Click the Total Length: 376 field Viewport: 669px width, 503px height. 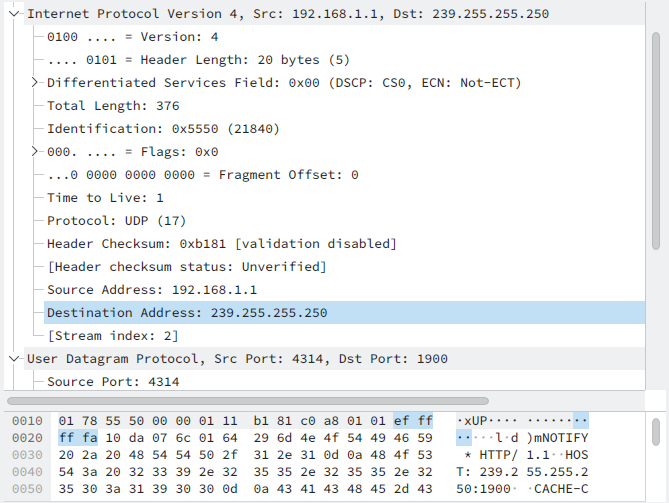tap(113, 106)
